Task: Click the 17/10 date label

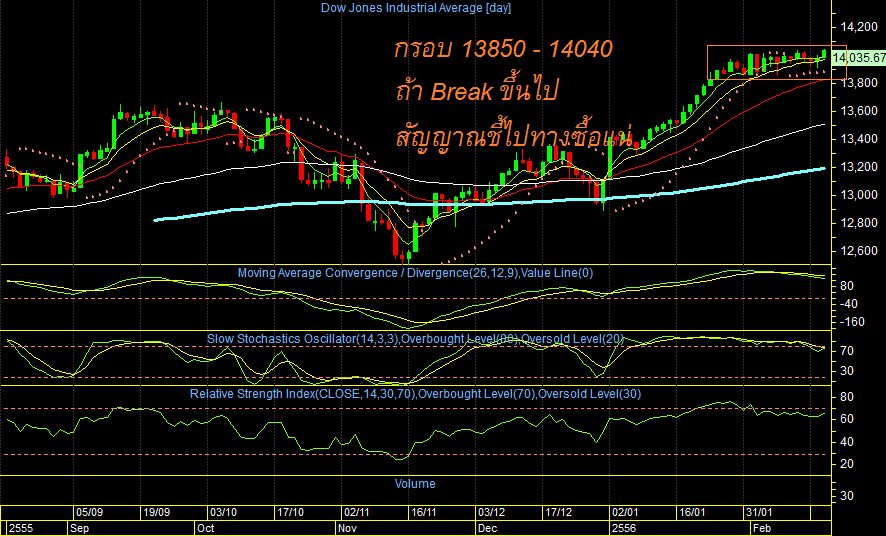Action: pyautogui.click(x=290, y=513)
